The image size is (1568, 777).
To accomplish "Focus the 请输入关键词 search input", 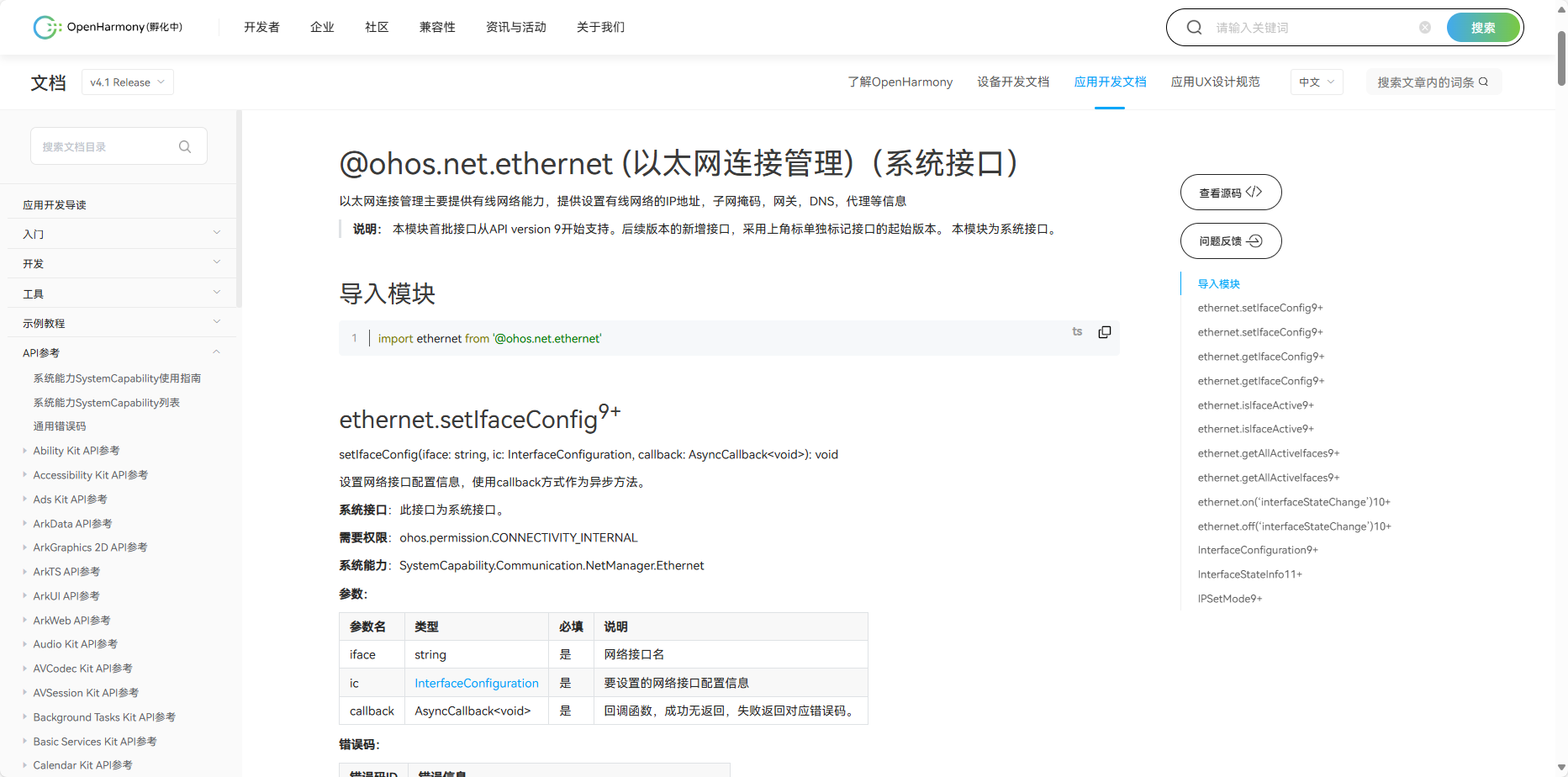I will point(1312,28).
